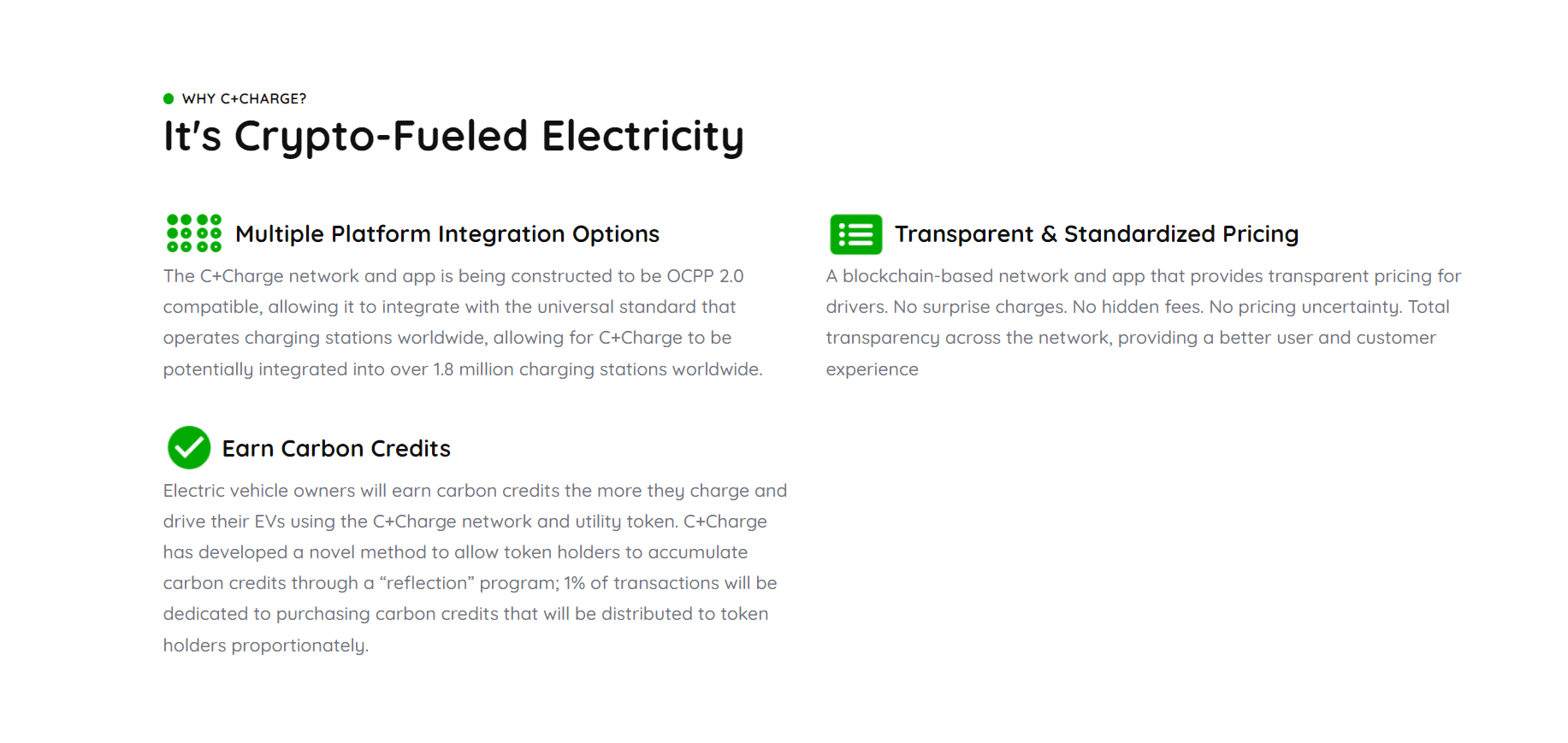
Task: Open the Earn Carbon Credits heading
Action: click(336, 449)
